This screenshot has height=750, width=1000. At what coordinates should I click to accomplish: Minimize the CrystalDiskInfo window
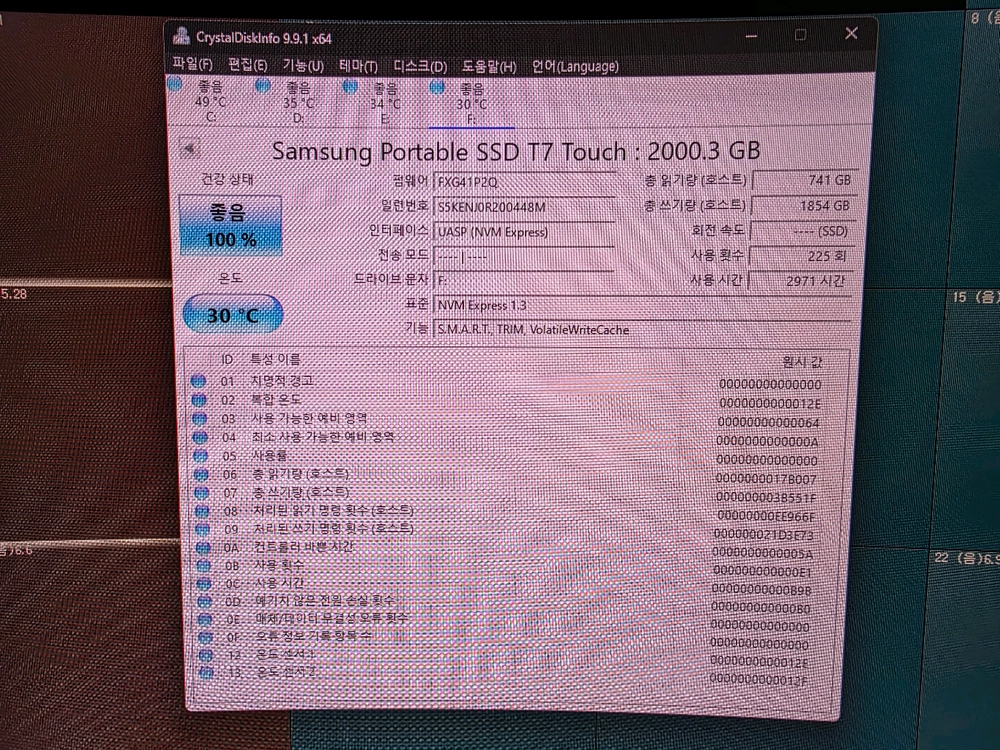point(751,36)
